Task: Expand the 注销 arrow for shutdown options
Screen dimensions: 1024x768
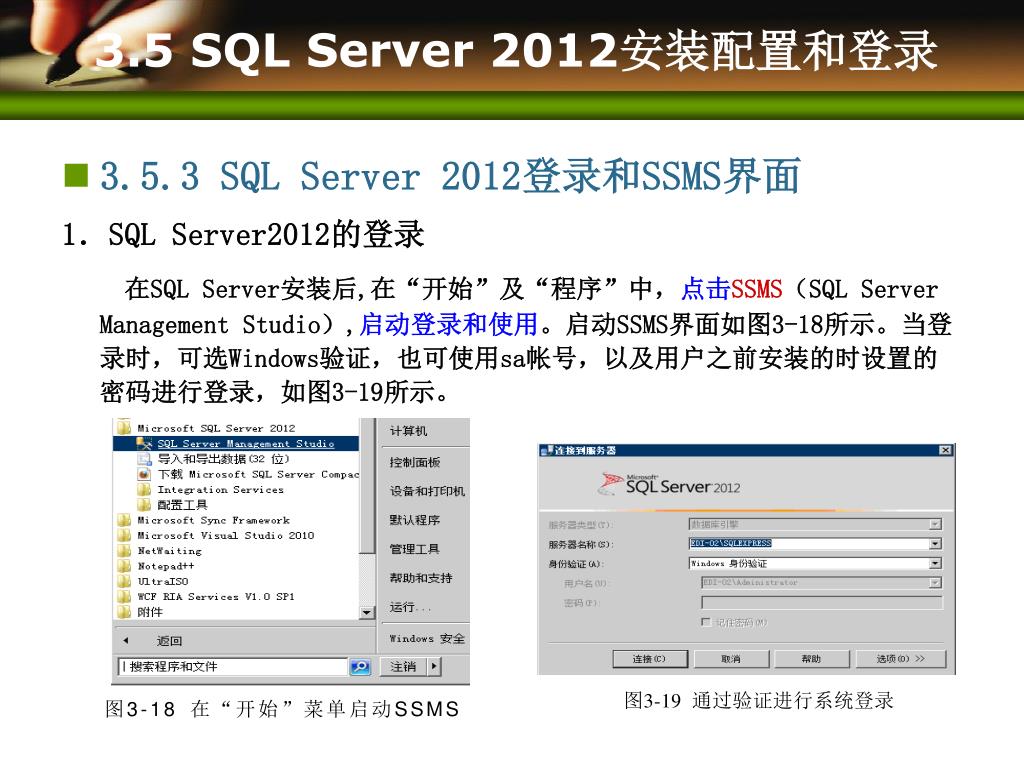Action: click(434, 666)
